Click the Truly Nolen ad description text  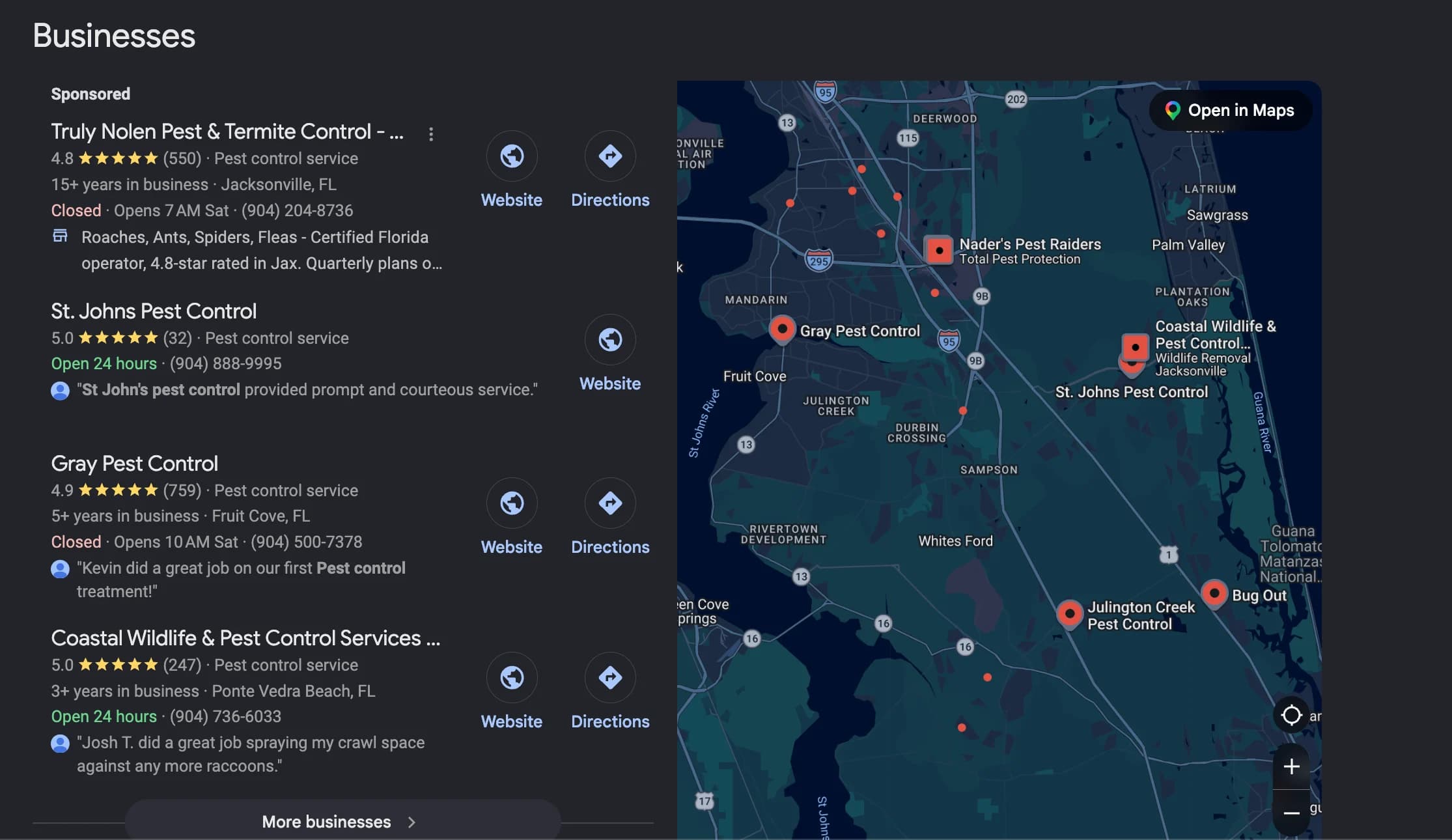[262, 250]
